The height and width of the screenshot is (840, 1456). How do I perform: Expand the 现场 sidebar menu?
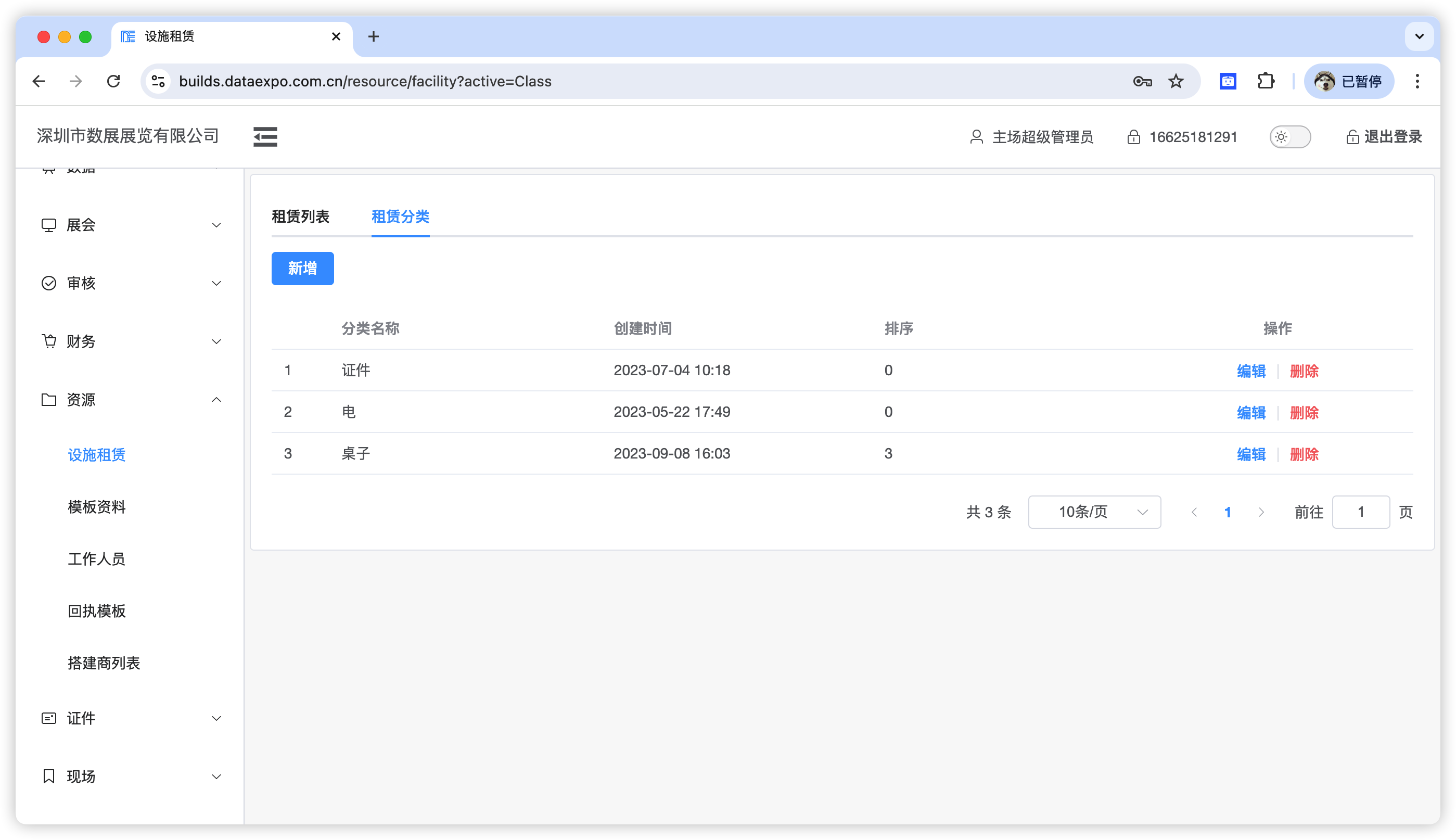130,777
